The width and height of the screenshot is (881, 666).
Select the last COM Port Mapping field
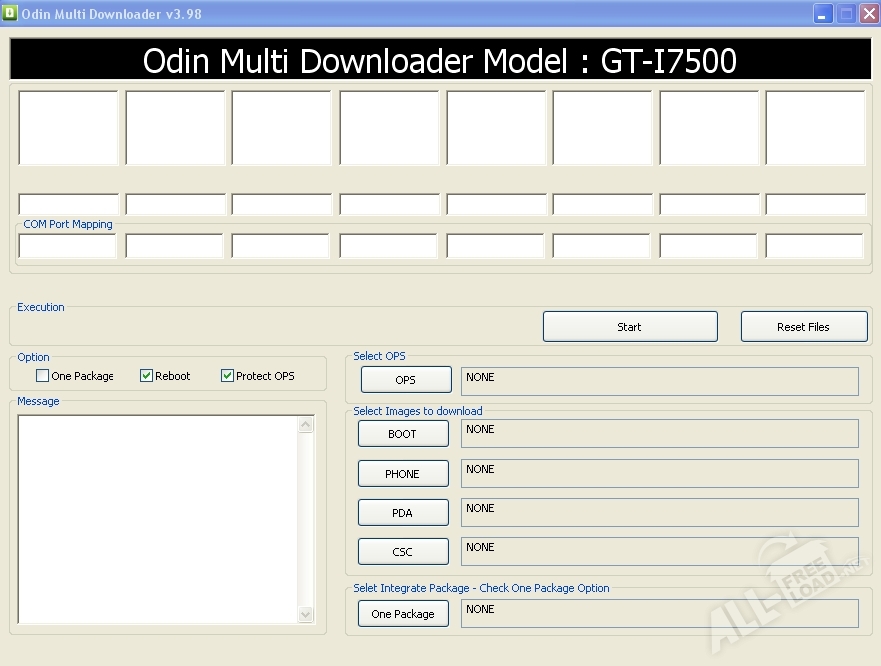coord(814,246)
